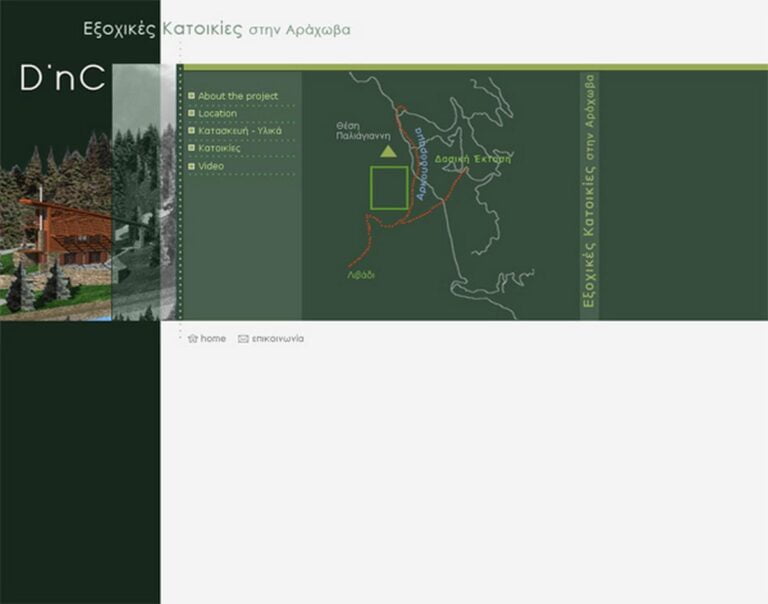The height and width of the screenshot is (604, 768).
Task: Click the D'nC logo
Action: point(62,80)
